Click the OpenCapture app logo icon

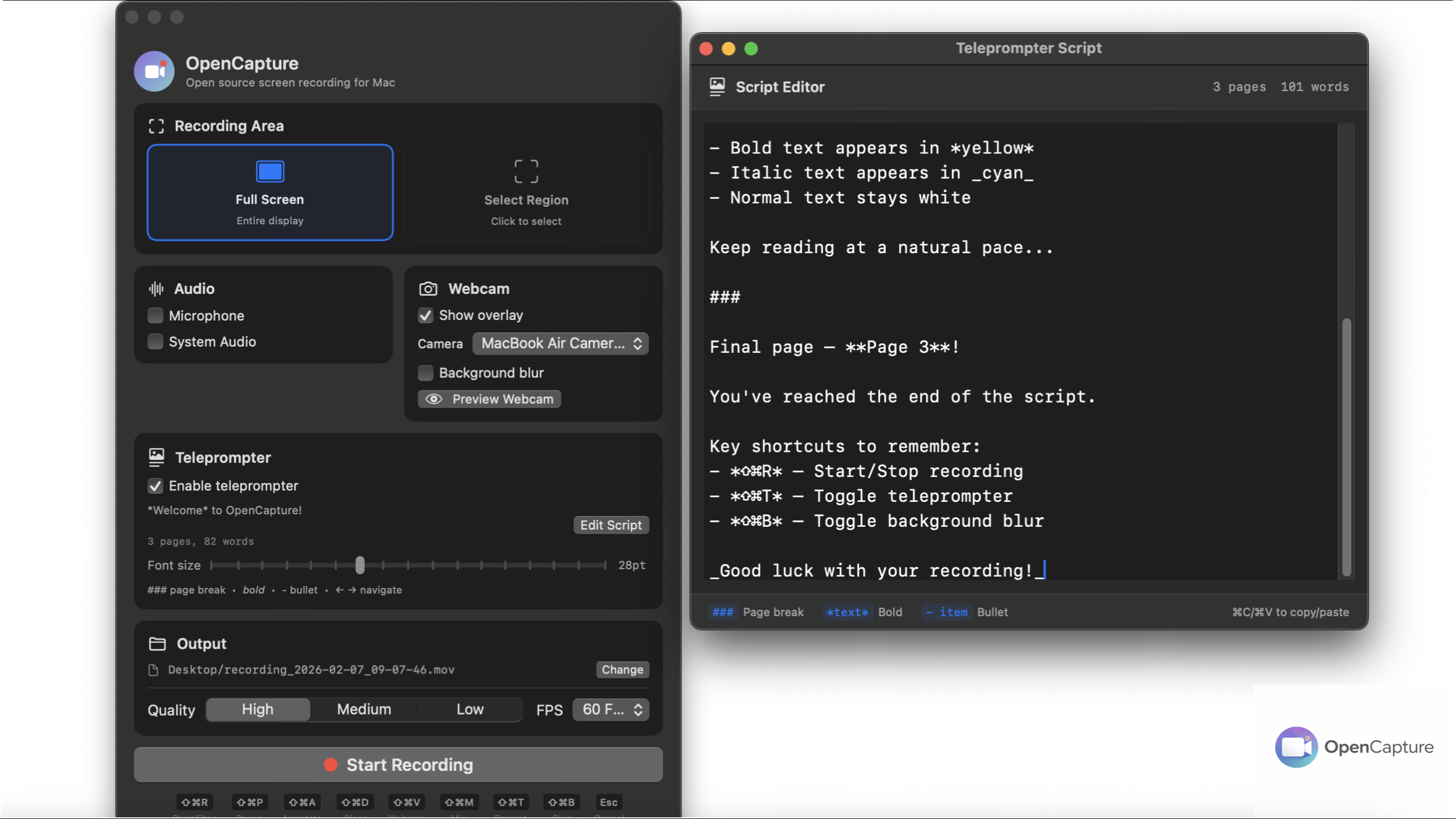(154, 71)
